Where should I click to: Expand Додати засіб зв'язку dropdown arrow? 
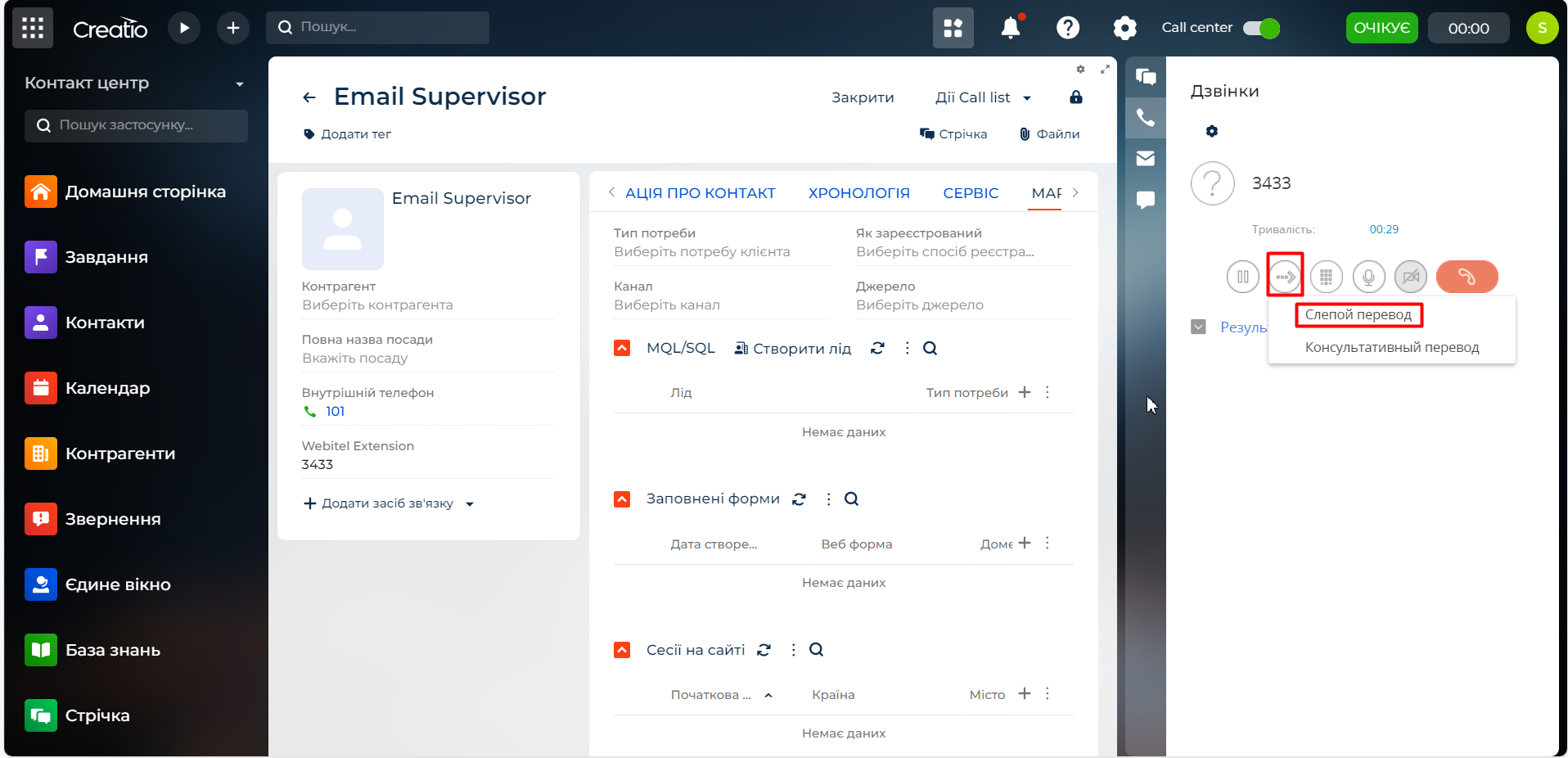tap(470, 504)
